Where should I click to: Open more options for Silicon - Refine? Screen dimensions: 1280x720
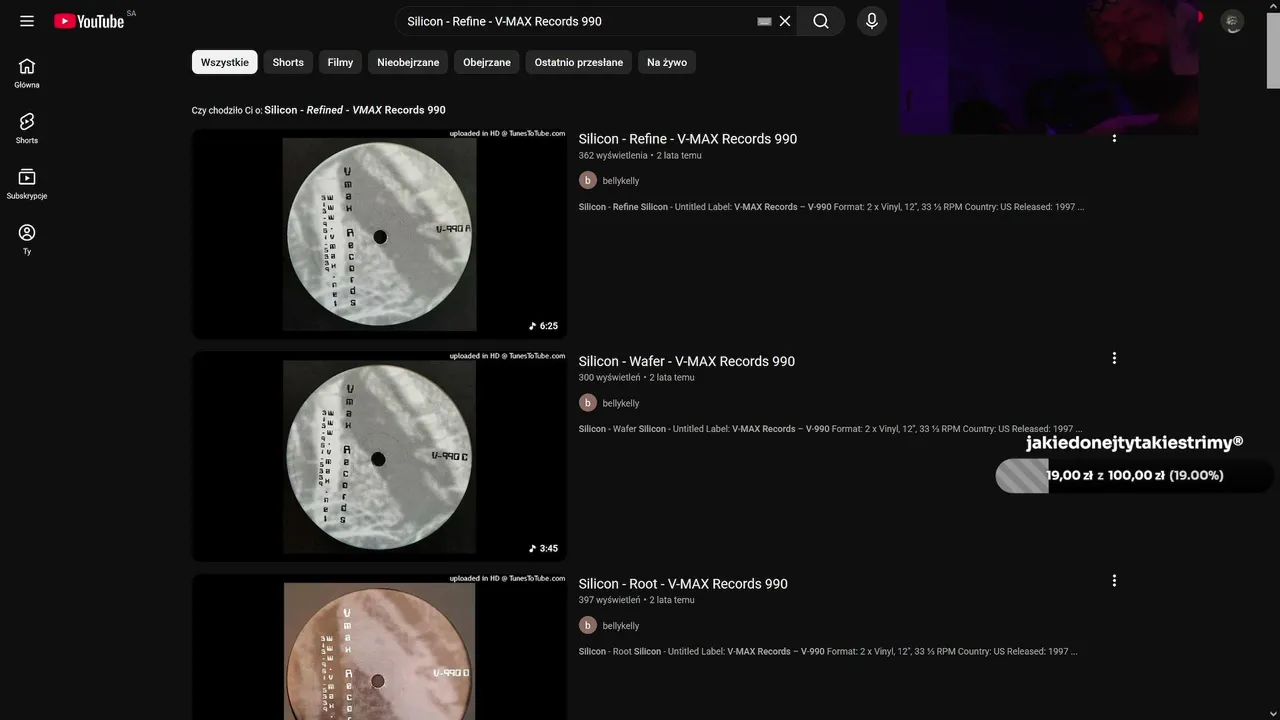point(1114,138)
